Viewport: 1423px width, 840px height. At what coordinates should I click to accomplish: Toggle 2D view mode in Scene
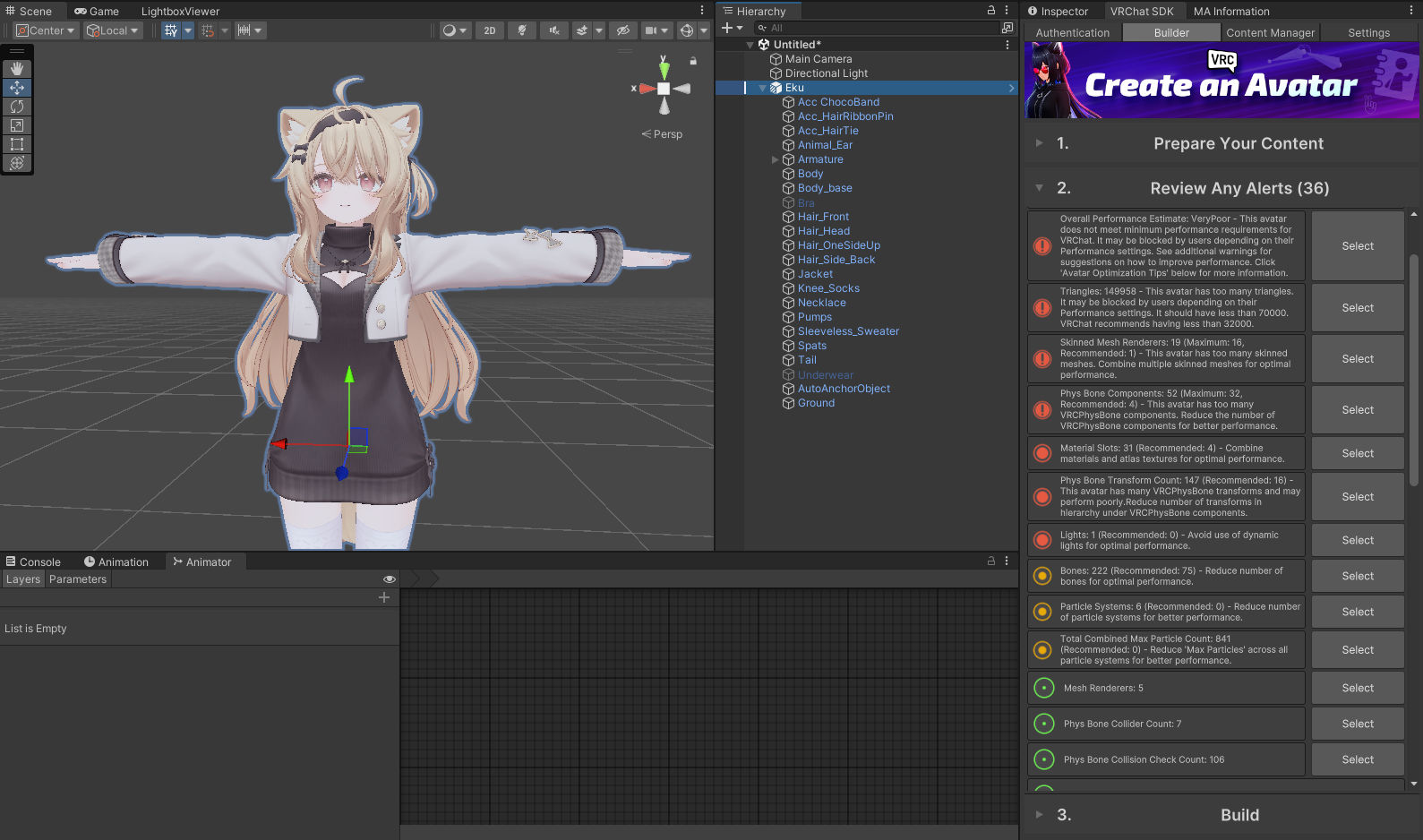pyautogui.click(x=490, y=30)
